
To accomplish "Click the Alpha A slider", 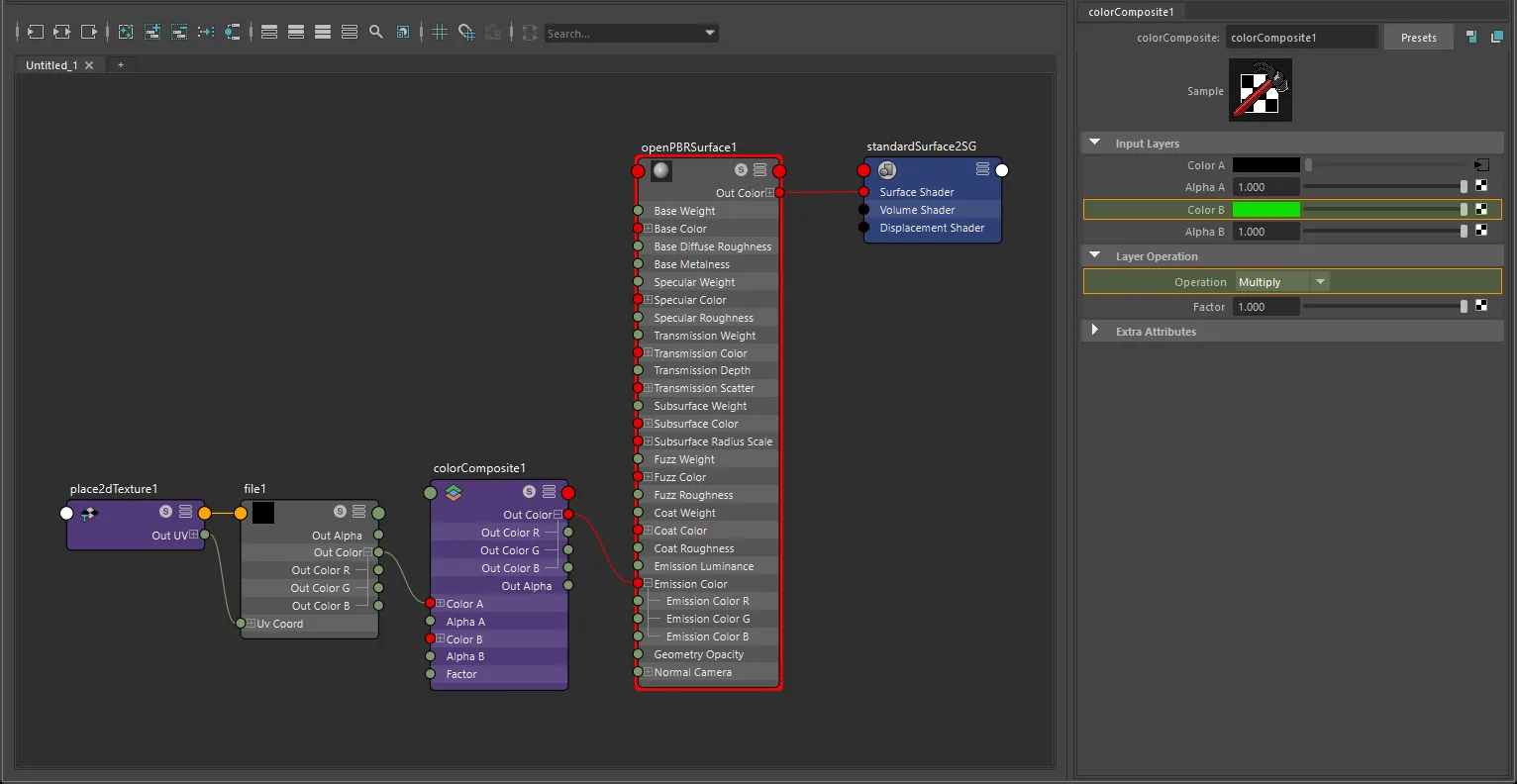I will click(1385, 186).
